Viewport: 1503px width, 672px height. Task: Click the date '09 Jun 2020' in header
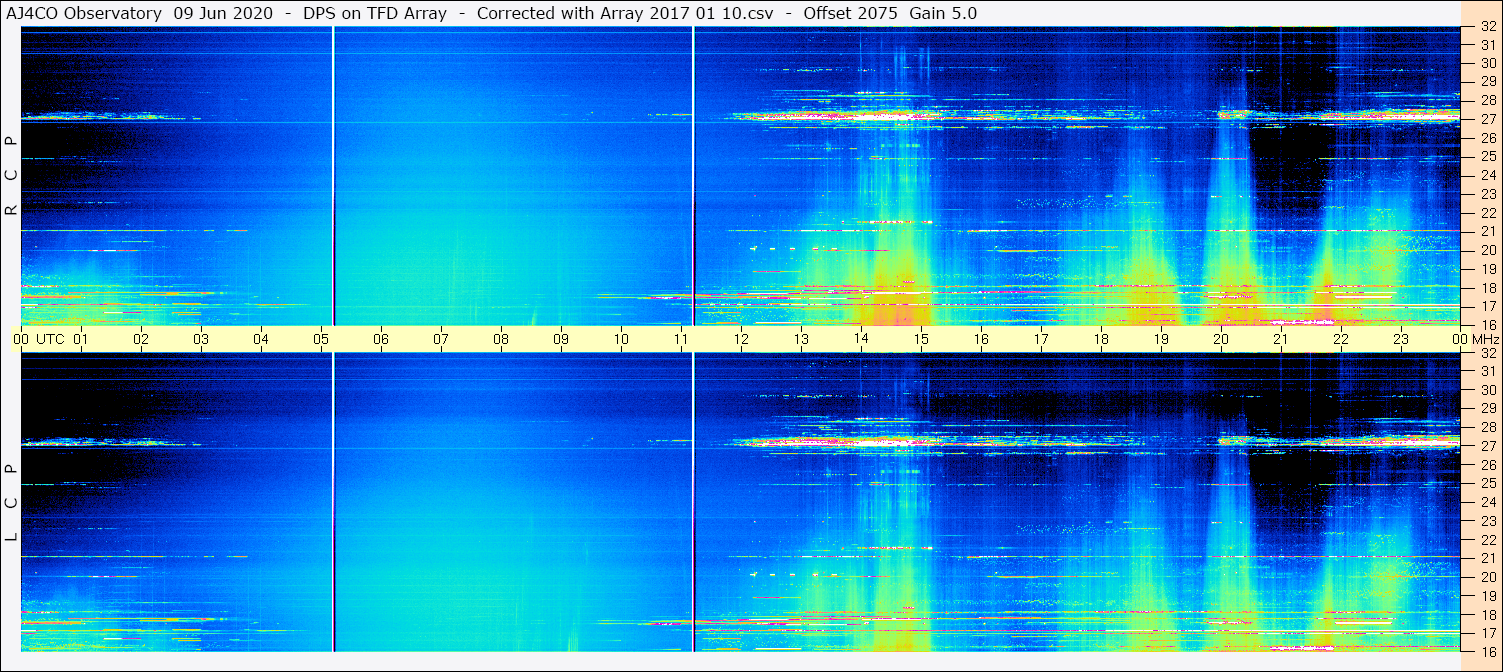(x=221, y=14)
